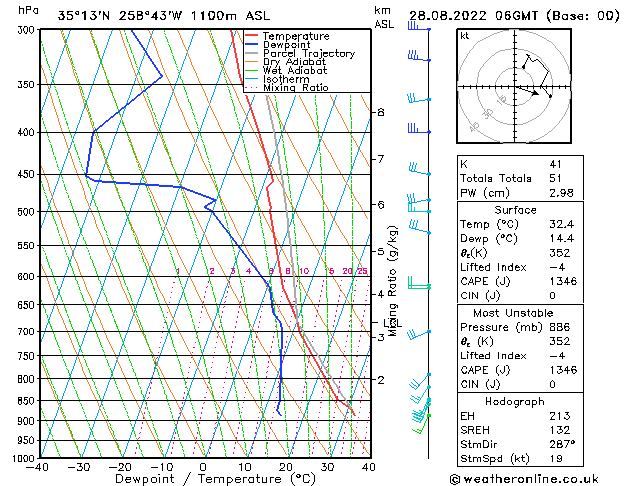629x486 pixels.
Task: Select the Dry Adiabat legend label
Action: pyautogui.click(x=294, y=62)
